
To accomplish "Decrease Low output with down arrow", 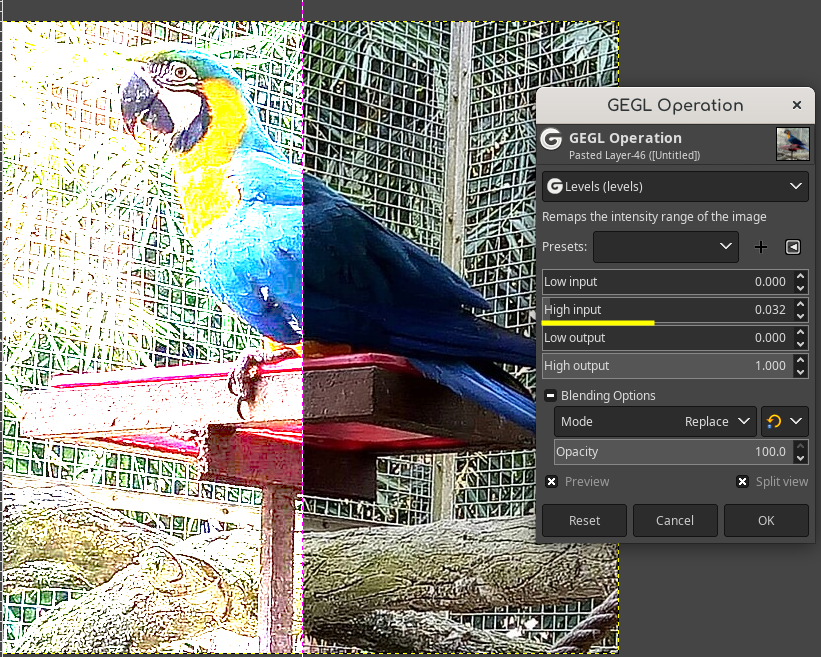I will click(801, 344).
